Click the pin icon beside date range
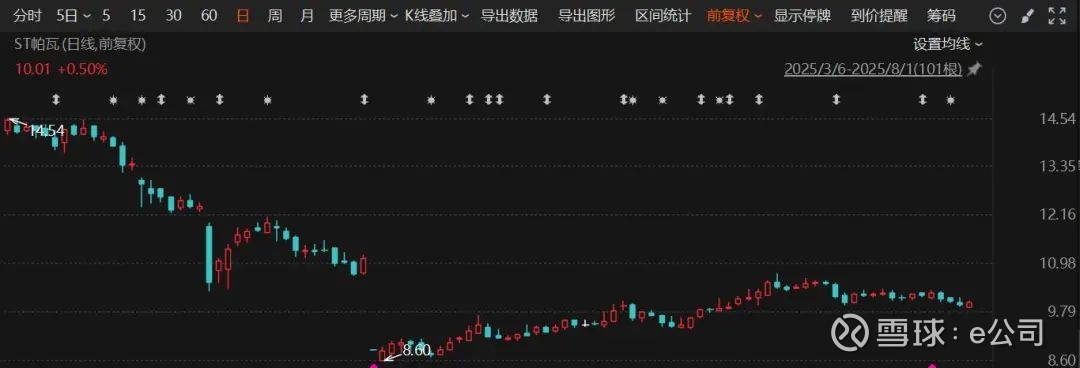The image size is (1080, 368). click(x=974, y=69)
